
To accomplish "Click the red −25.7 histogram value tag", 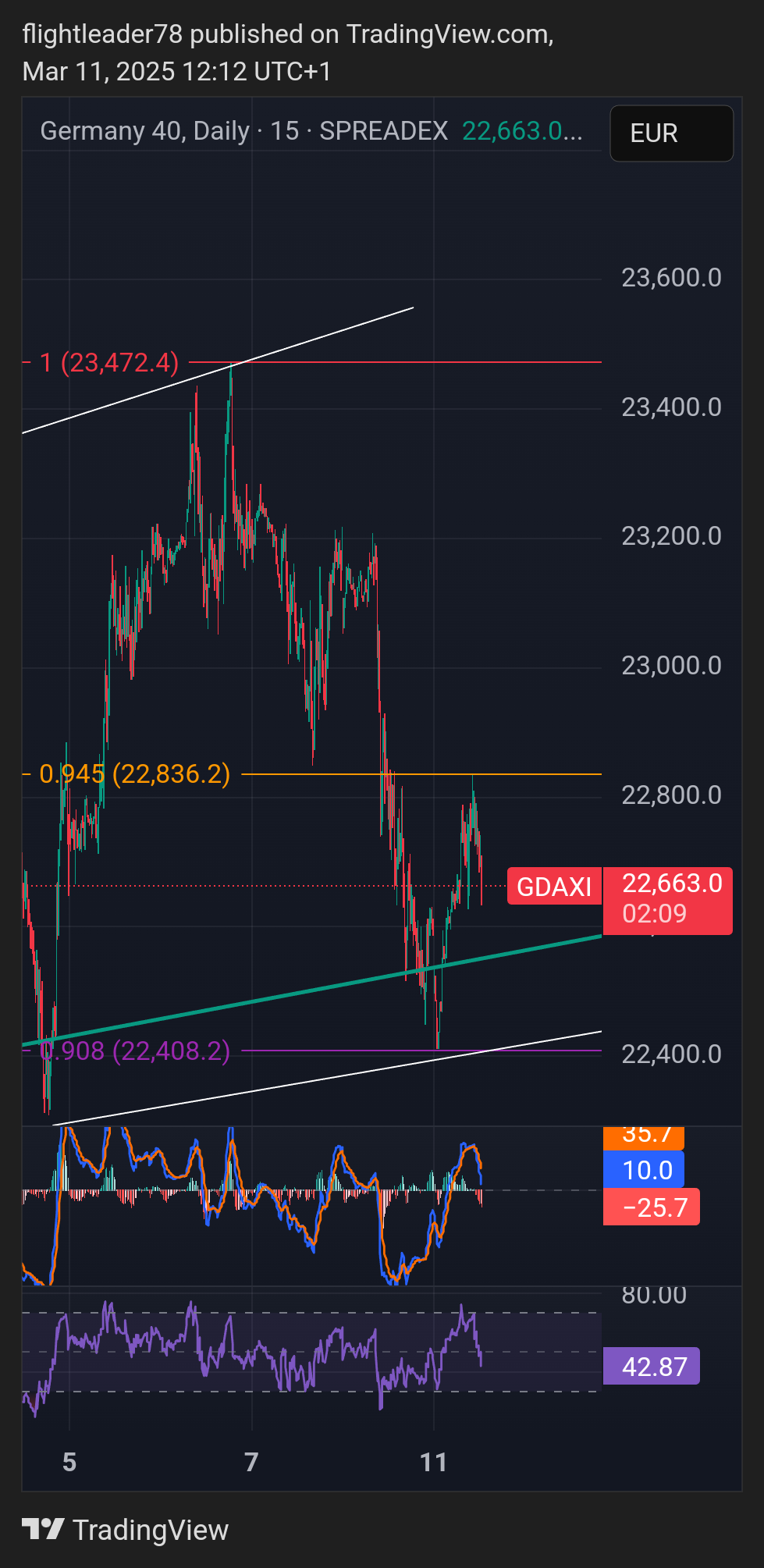I will pyautogui.click(x=652, y=1207).
